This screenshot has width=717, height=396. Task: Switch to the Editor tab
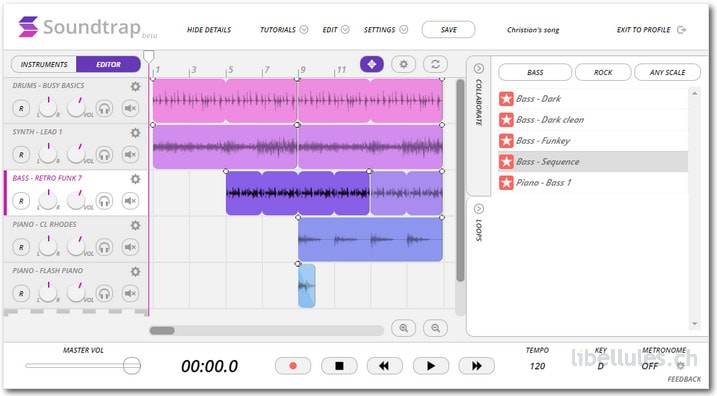coord(108,64)
